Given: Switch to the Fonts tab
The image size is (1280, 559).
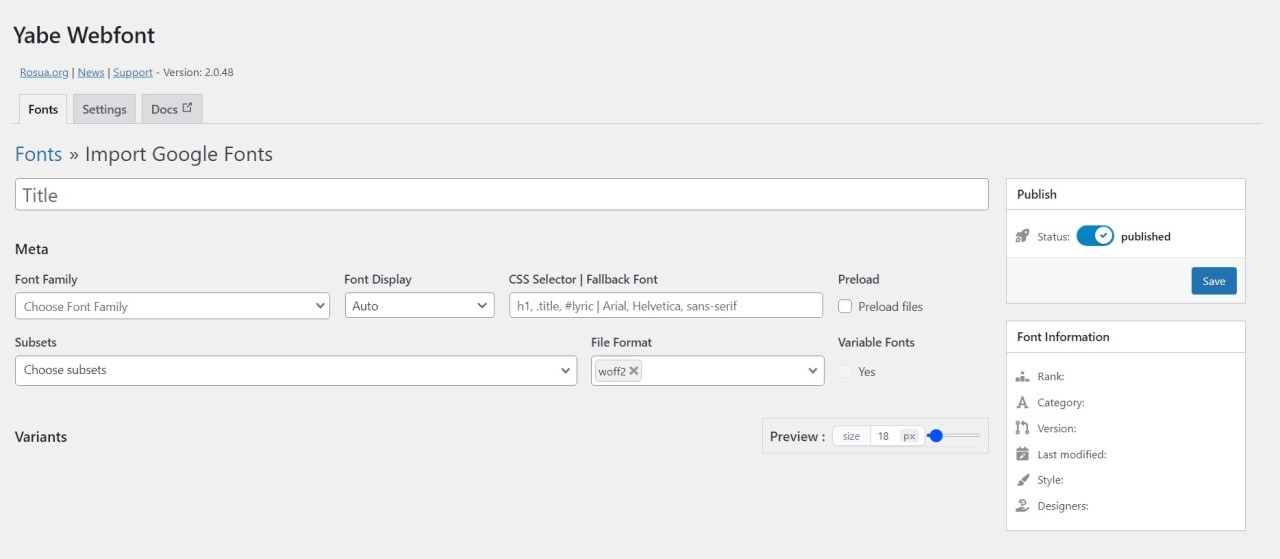Looking at the screenshot, I should 43,109.
